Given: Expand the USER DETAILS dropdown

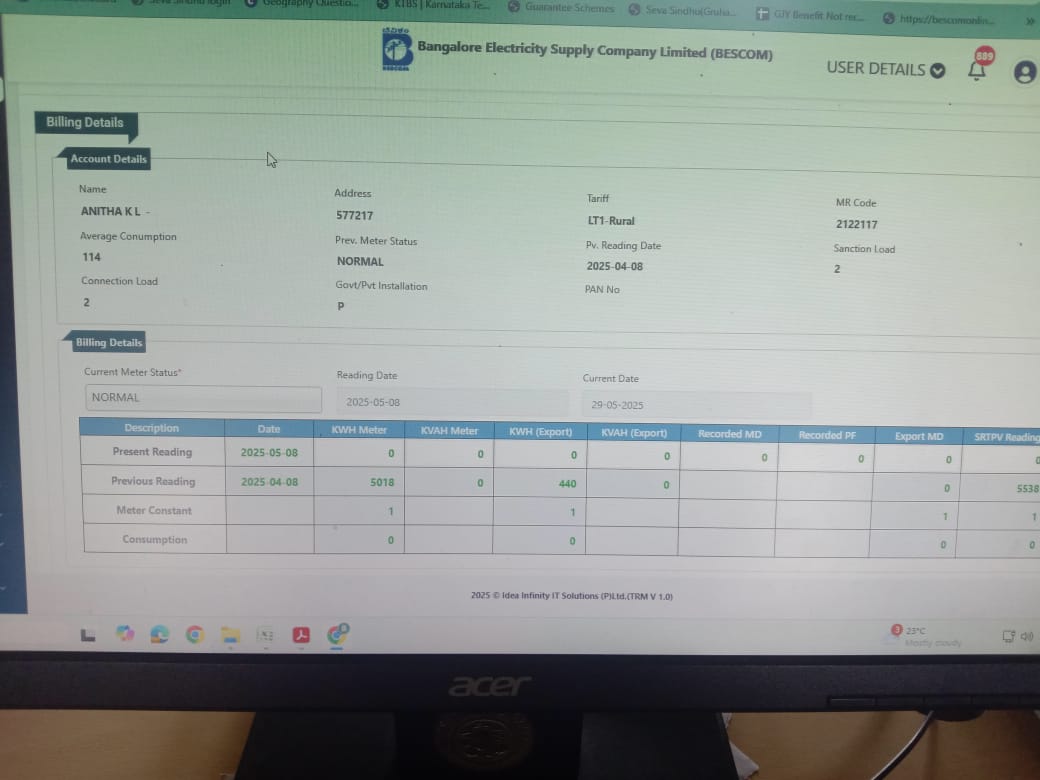Looking at the screenshot, I should click(885, 69).
